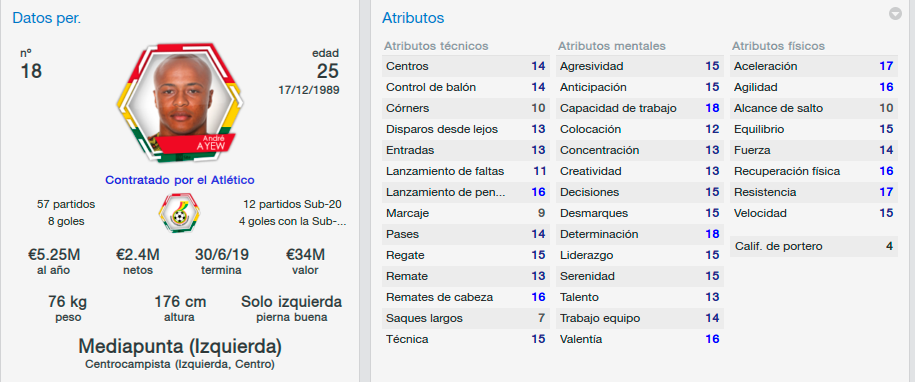
Task: Click the Atributos panel heading
Action: tap(413, 18)
